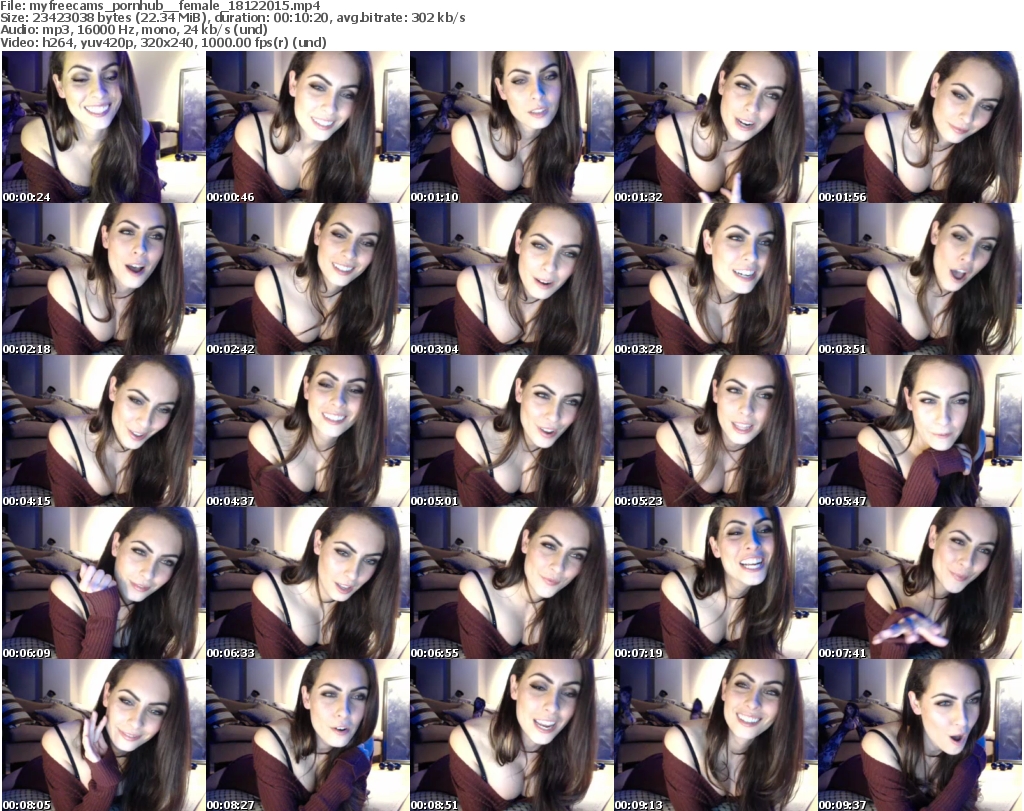Open the thumbnail at 00:08:27
Viewport: 1024px width, 811px height.
pyautogui.click(x=308, y=735)
